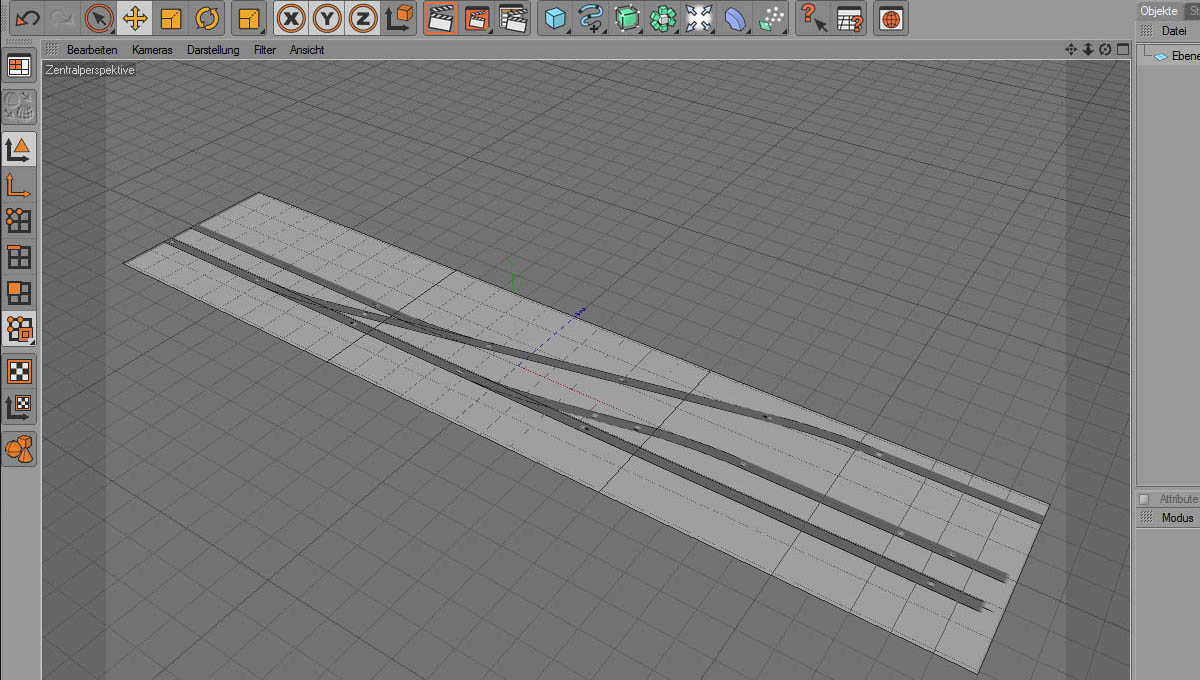
Task: Open the Bearbeiten viewport menu
Action: coord(92,50)
